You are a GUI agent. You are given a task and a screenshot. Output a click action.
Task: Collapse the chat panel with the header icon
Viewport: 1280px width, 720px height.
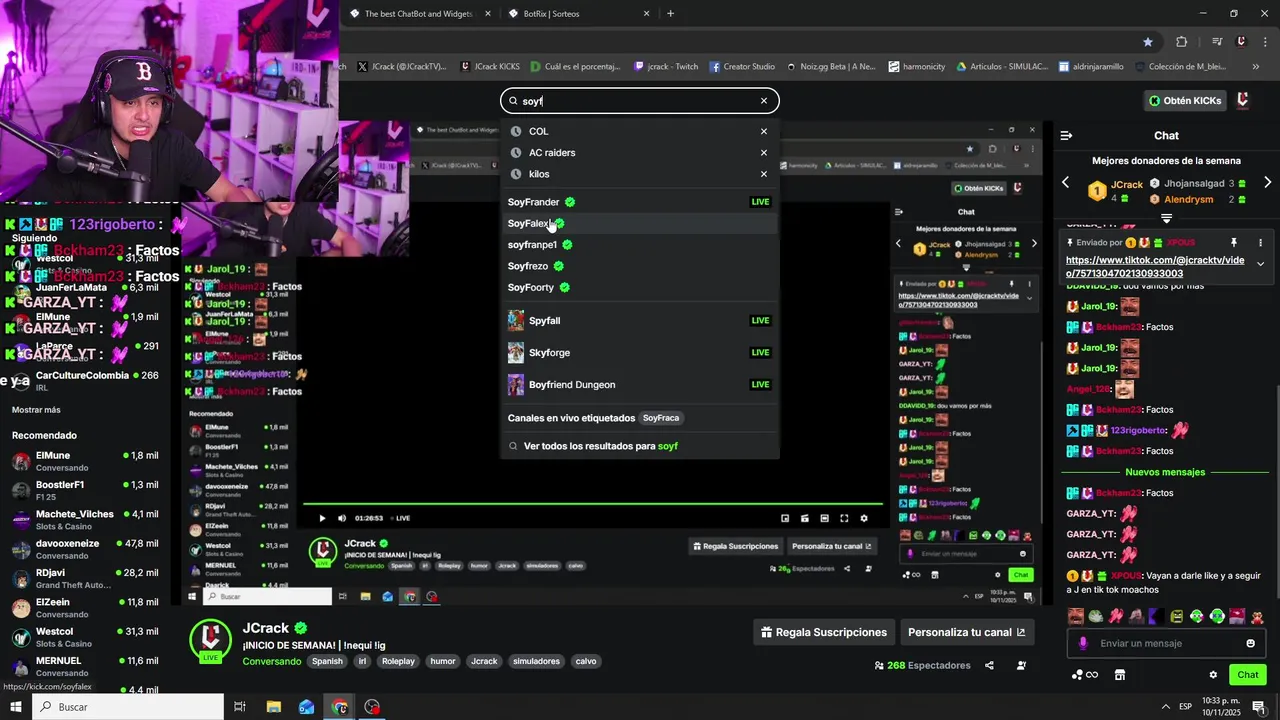pos(1066,135)
